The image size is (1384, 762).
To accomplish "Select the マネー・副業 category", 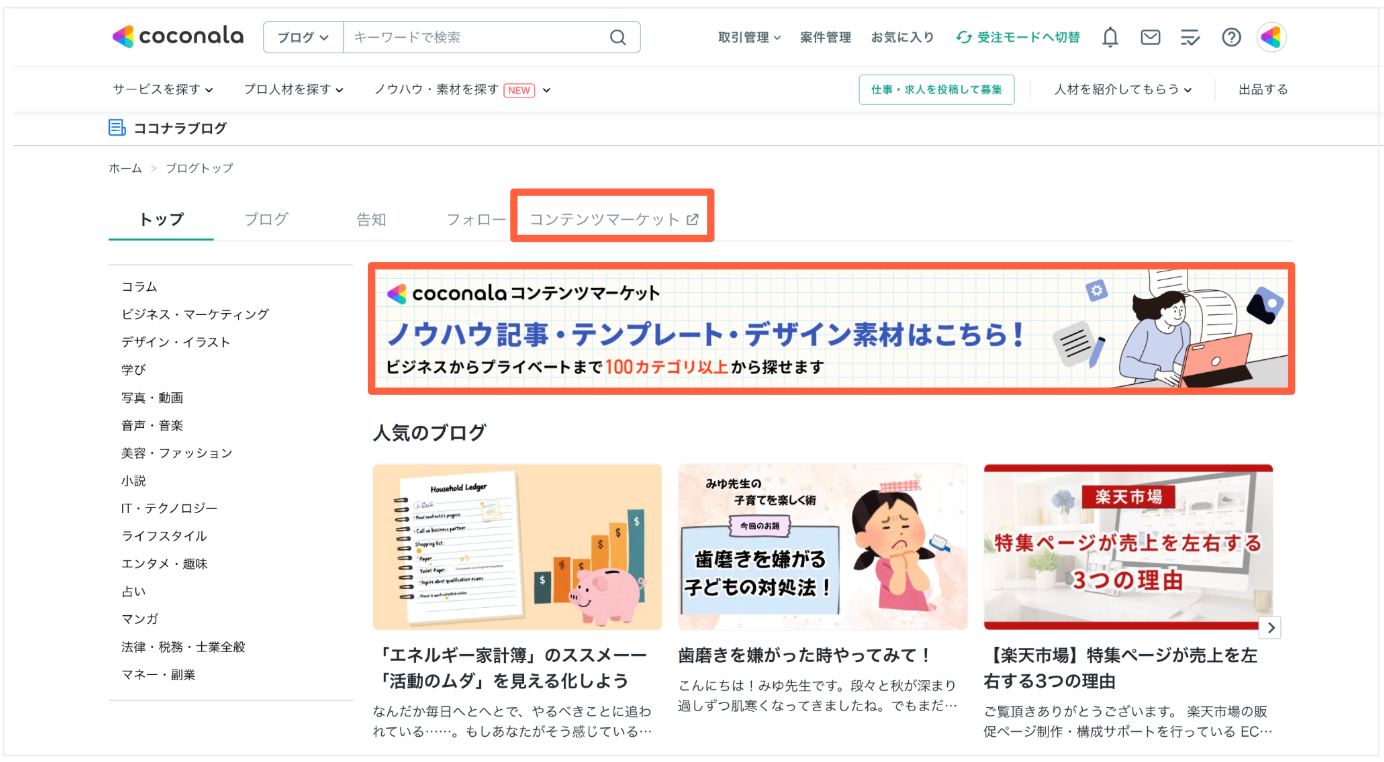I will (158, 675).
